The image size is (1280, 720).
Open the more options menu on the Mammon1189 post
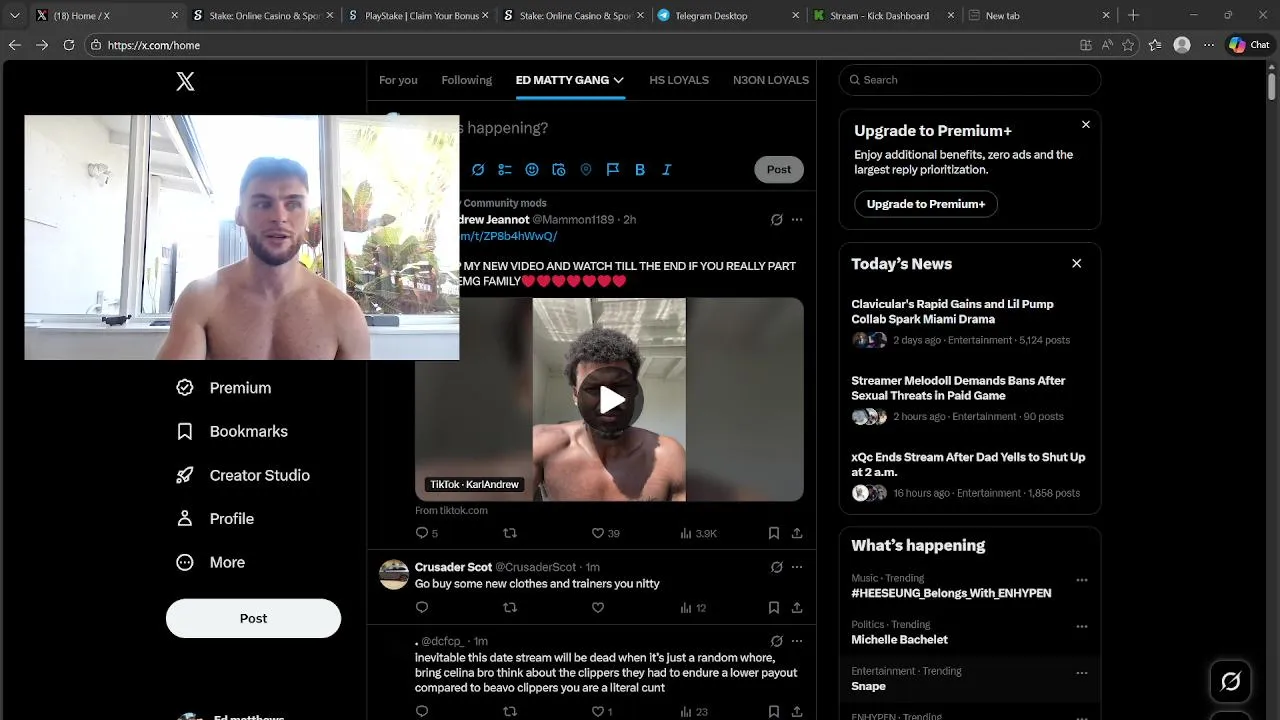click(x=797, y=219)
